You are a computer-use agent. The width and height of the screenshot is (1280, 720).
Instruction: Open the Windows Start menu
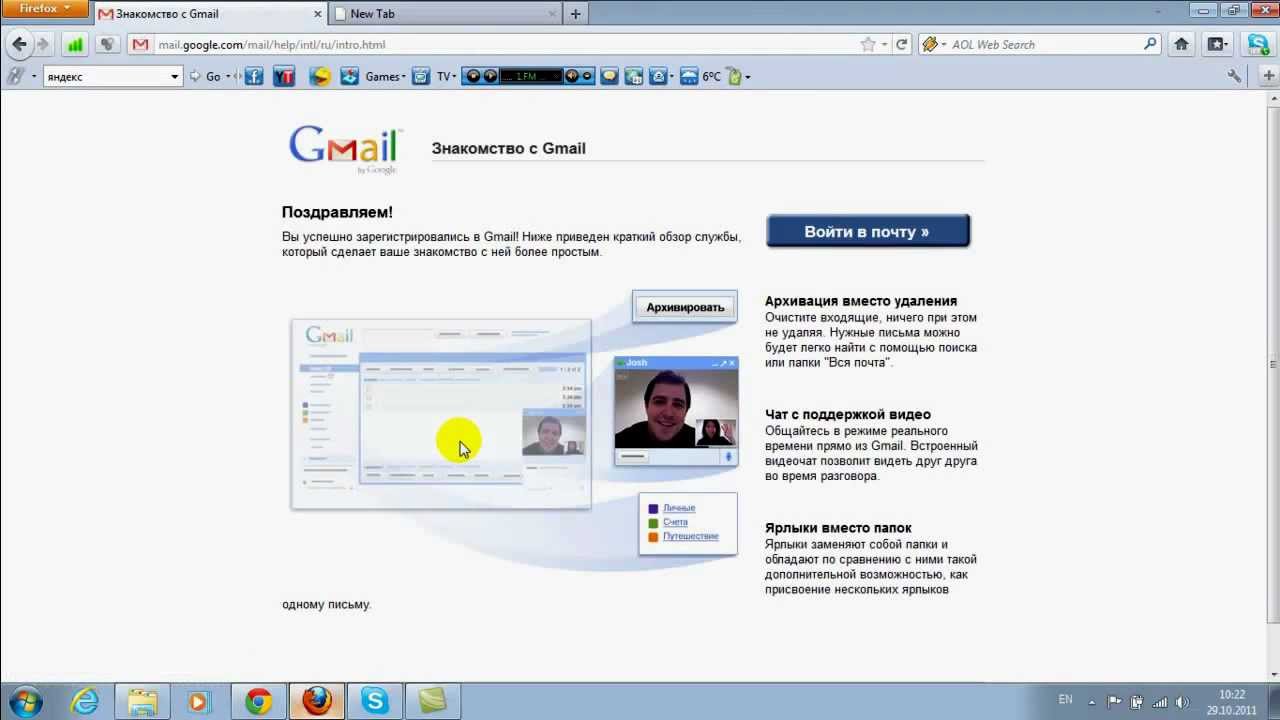tap(25, 701)
